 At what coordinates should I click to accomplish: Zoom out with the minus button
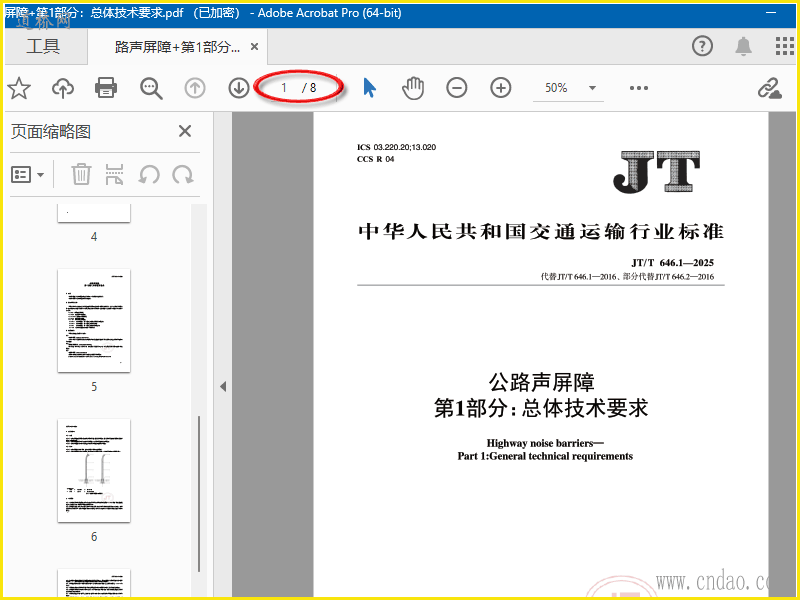coord(457,88)
